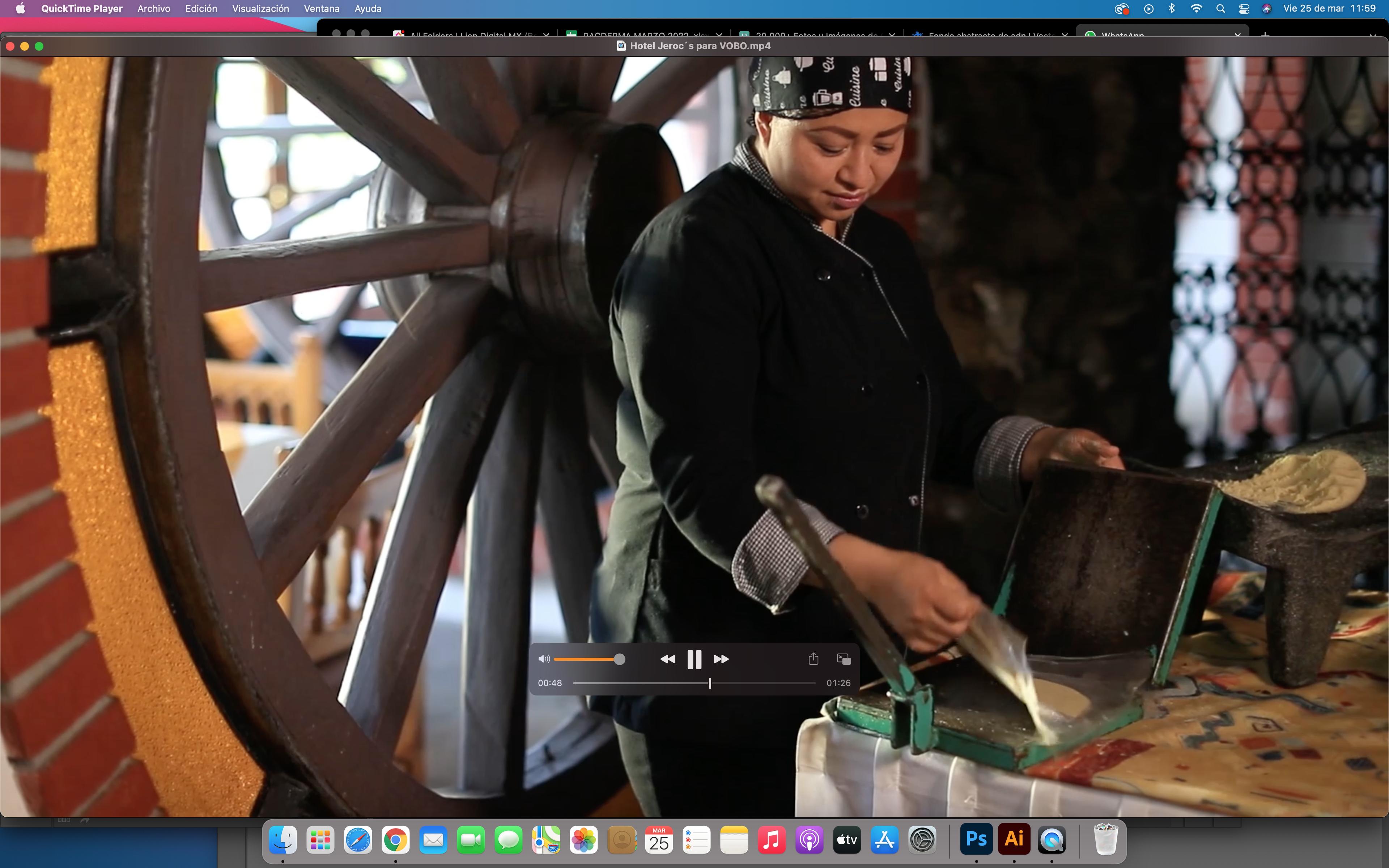Enable picture-in-picture mode

844,659
